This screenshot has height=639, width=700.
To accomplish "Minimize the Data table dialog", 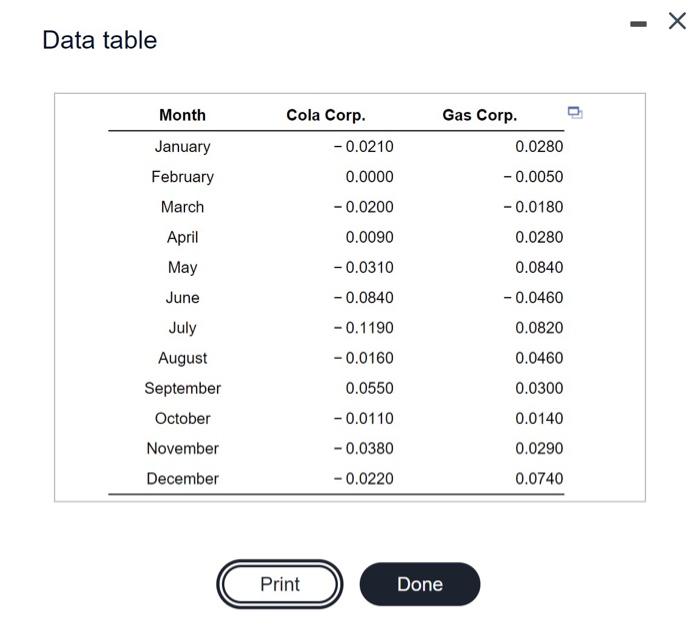I will point(638,24).
